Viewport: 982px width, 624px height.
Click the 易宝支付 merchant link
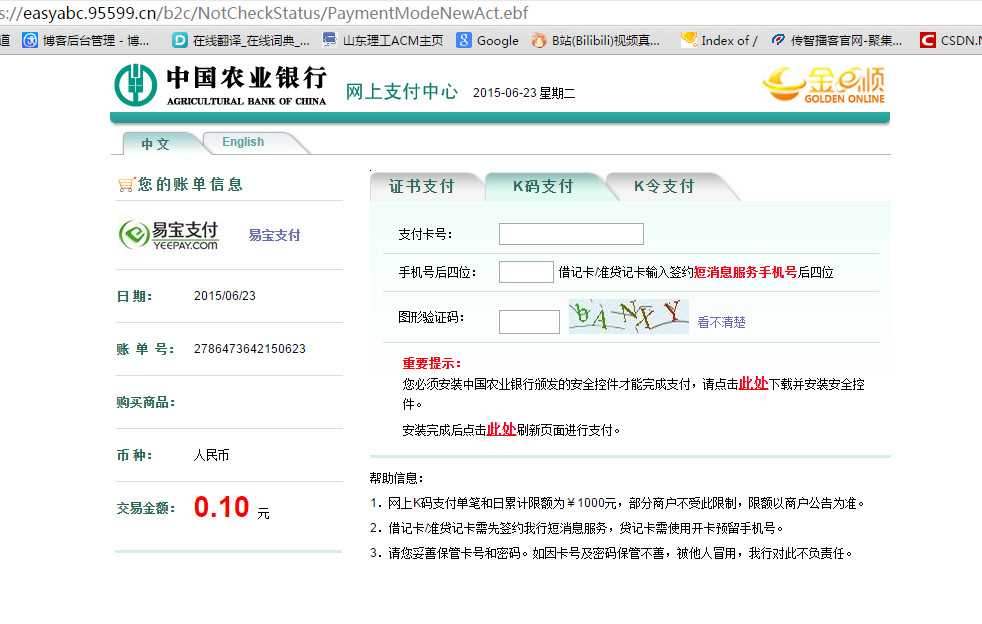[x=274, y=235]
